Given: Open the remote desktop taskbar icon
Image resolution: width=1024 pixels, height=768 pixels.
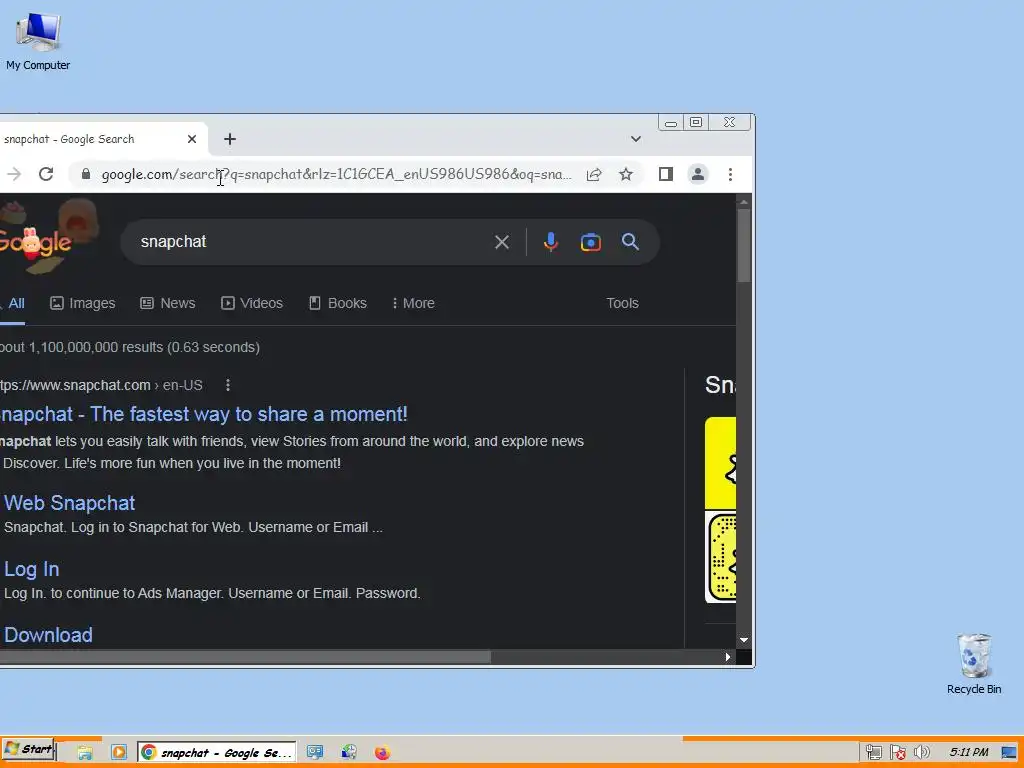Looking at the screenshot, I should coord(315,752).
